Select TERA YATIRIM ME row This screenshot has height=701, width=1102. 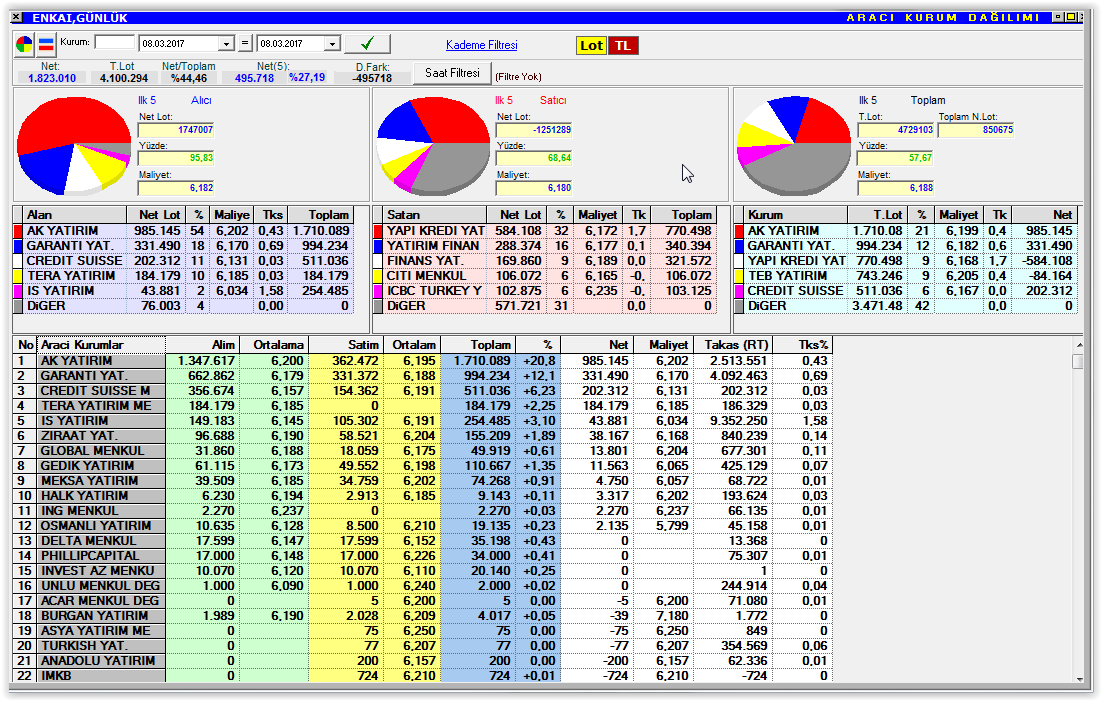(422, 406)
